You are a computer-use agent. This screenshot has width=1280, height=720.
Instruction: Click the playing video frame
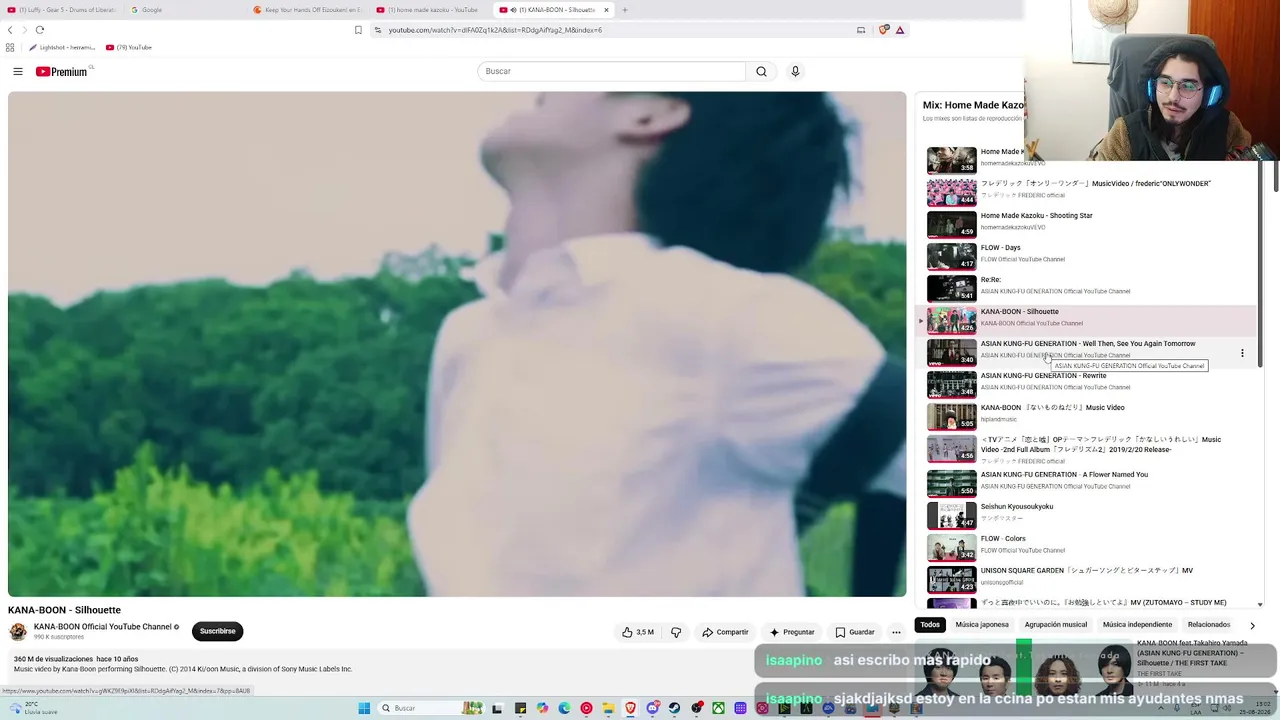coord(457,344)
